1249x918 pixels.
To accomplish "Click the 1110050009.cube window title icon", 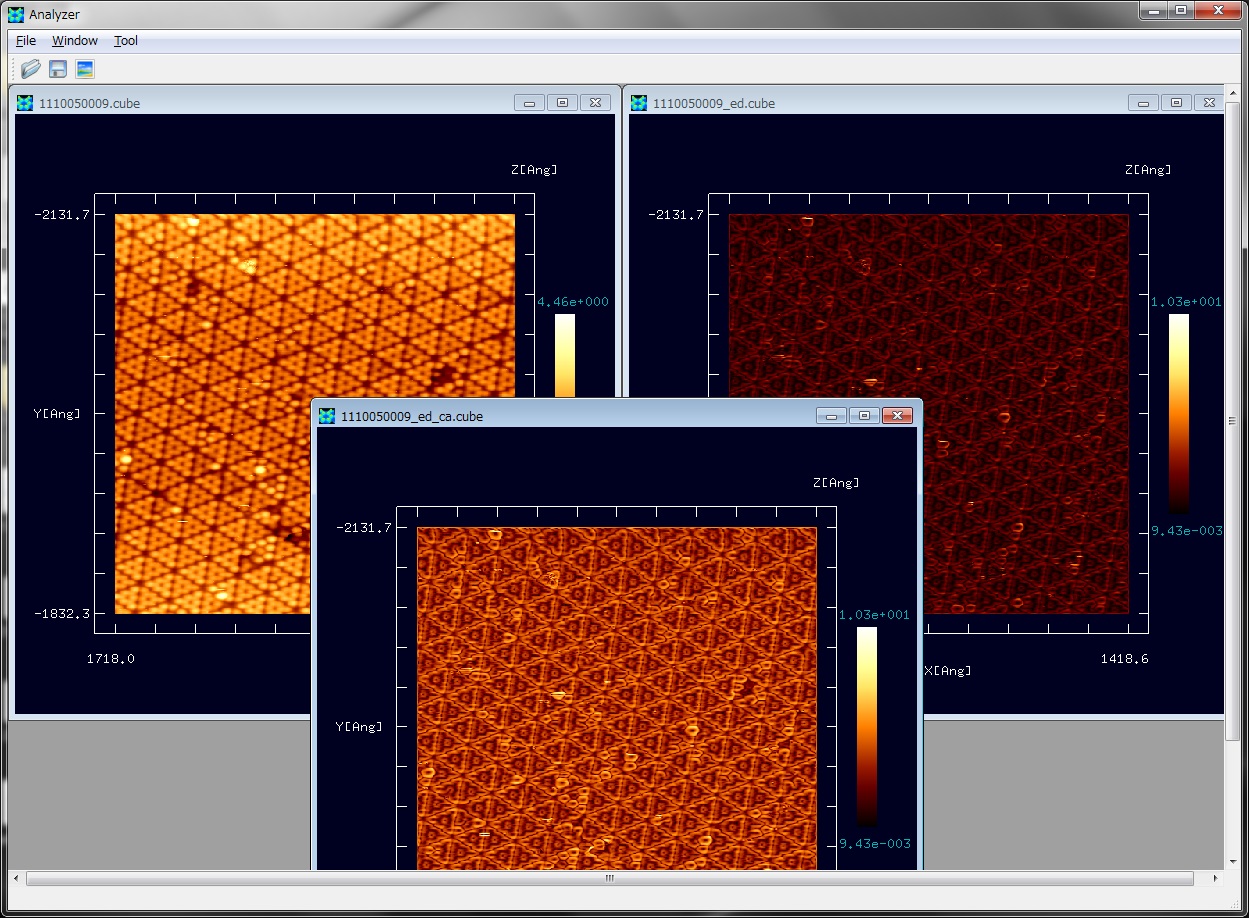I will point(25,103).
